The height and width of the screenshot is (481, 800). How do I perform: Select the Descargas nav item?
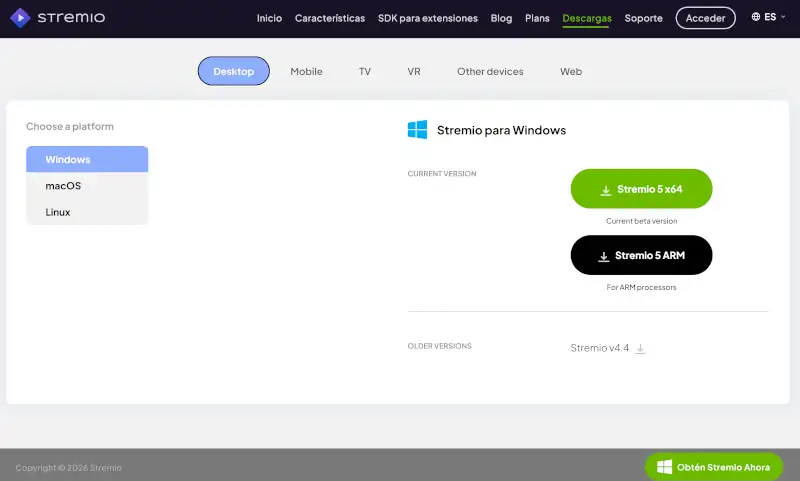587,18
